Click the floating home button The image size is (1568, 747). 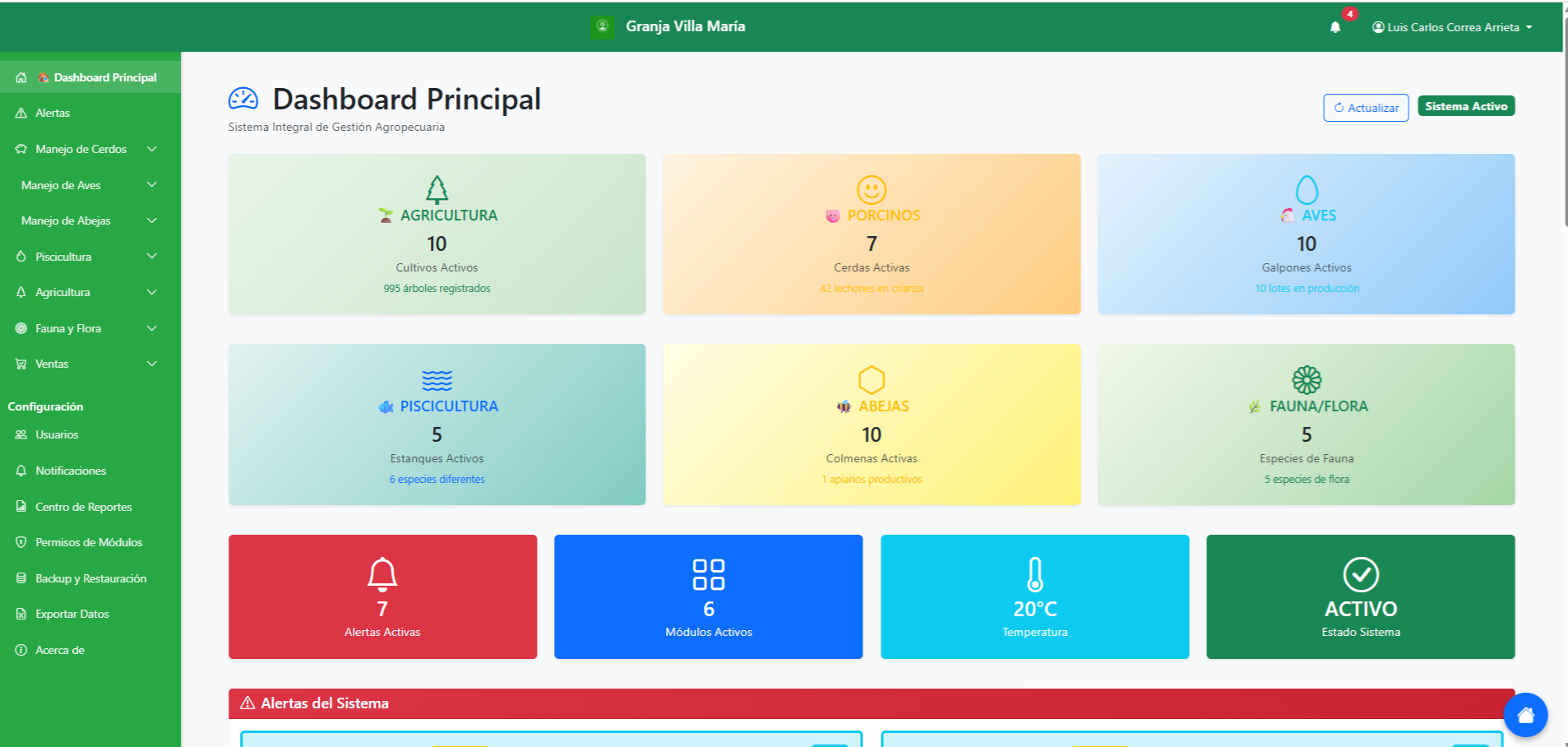(x=1525, y=715)
